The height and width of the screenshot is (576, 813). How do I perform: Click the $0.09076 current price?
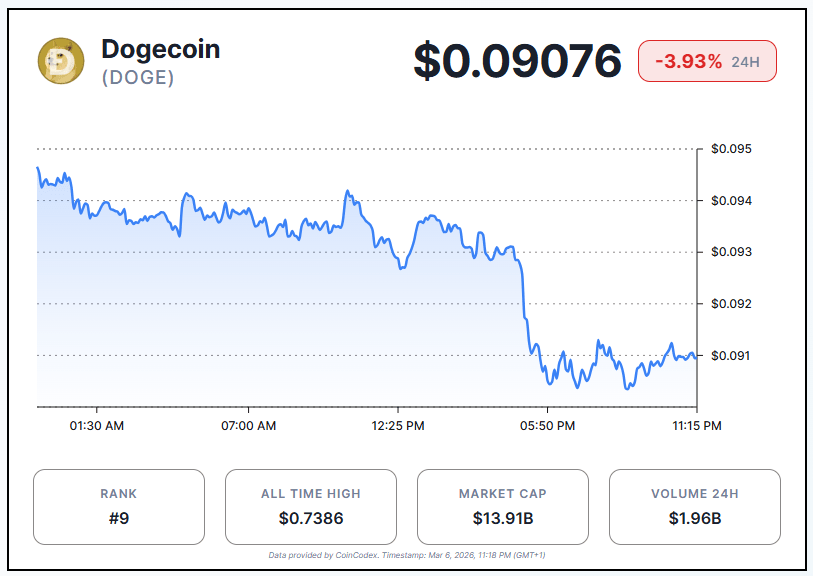(x=517, y=62)
